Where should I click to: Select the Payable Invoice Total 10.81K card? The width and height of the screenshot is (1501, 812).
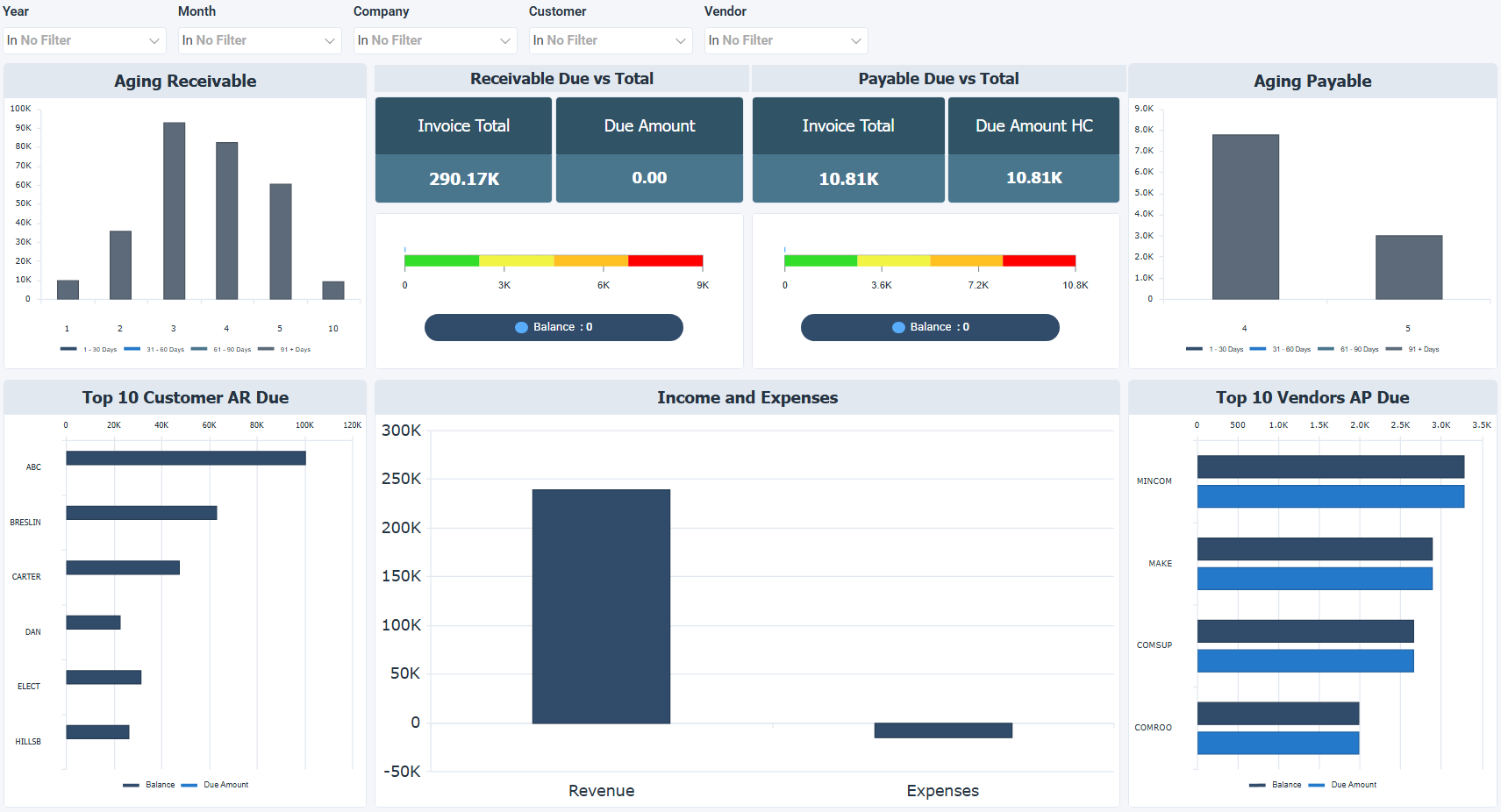(848, 150)
